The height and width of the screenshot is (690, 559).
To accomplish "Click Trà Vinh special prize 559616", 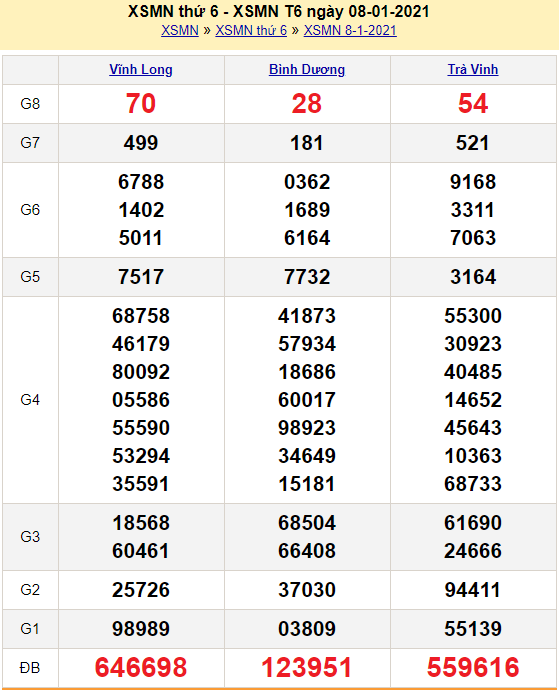I will pos(473,667).
